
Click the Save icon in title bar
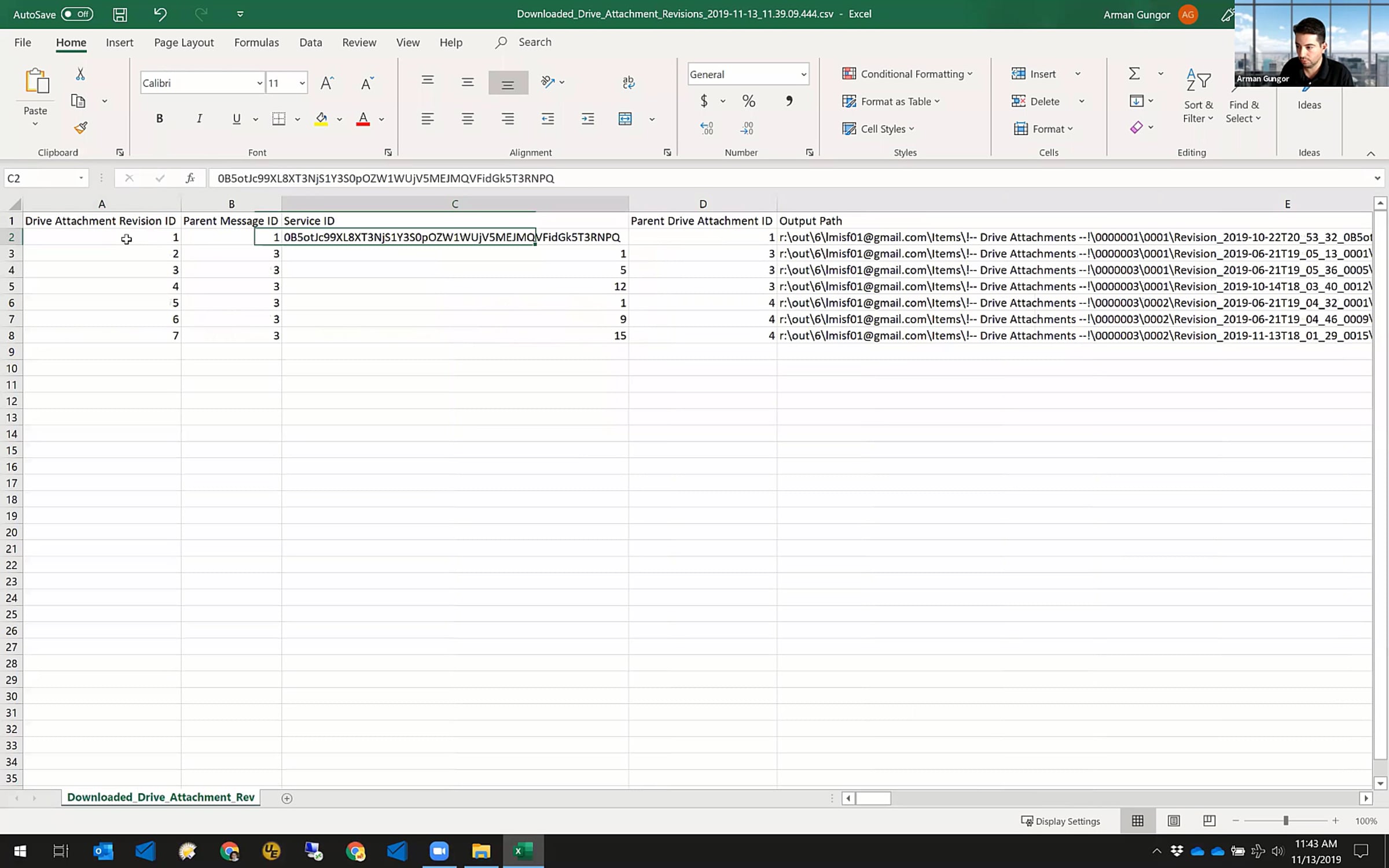(x=120, y=14)
